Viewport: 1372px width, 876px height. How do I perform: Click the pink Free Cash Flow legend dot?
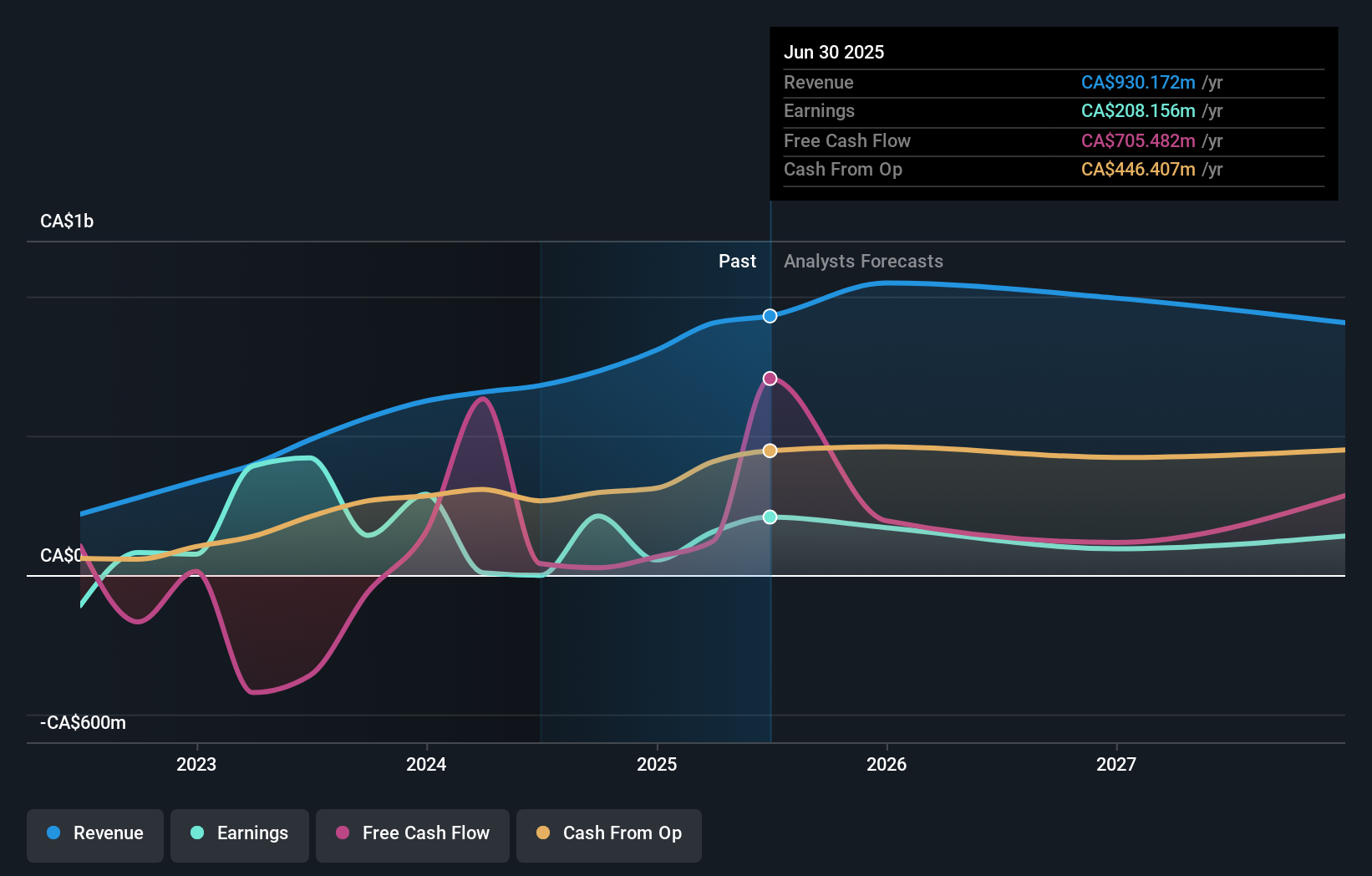[x=343, y=833]
